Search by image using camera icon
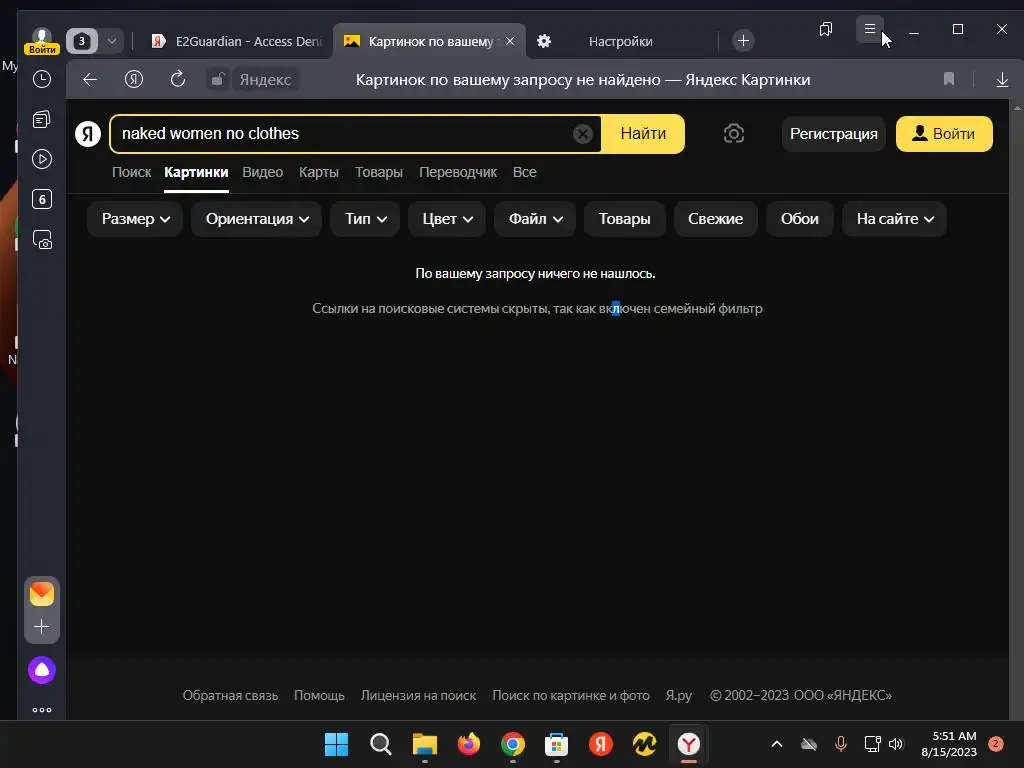Image resolution: width=1024 pixels, height=768 pixels. coord(733,134)
